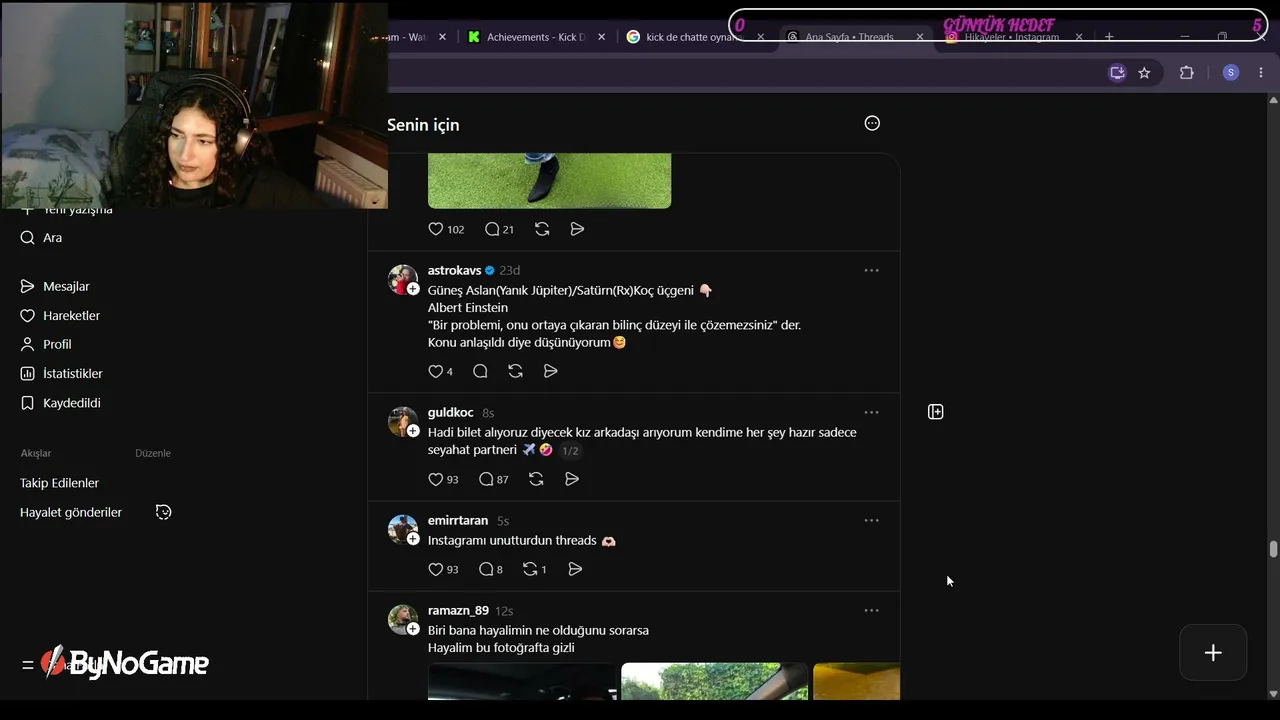
Task: Like the guldkoc post
Action: 436,479
